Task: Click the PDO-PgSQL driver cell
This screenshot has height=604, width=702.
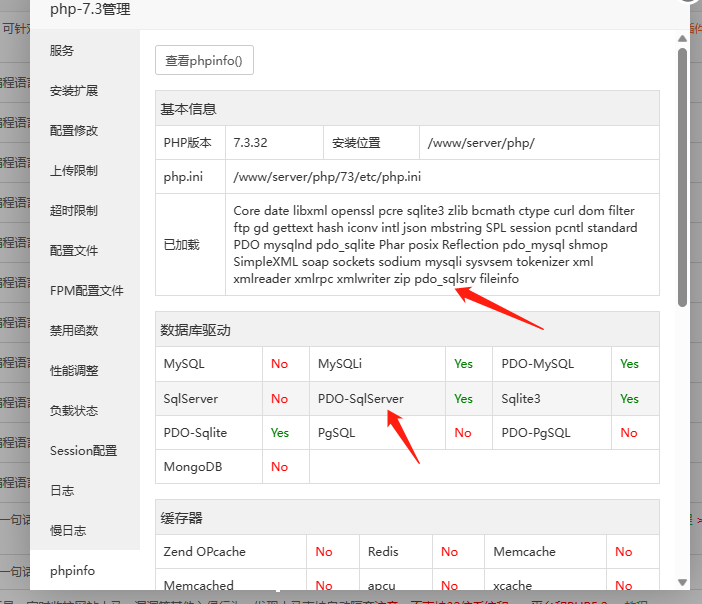Action: click(x=552, y=433)
